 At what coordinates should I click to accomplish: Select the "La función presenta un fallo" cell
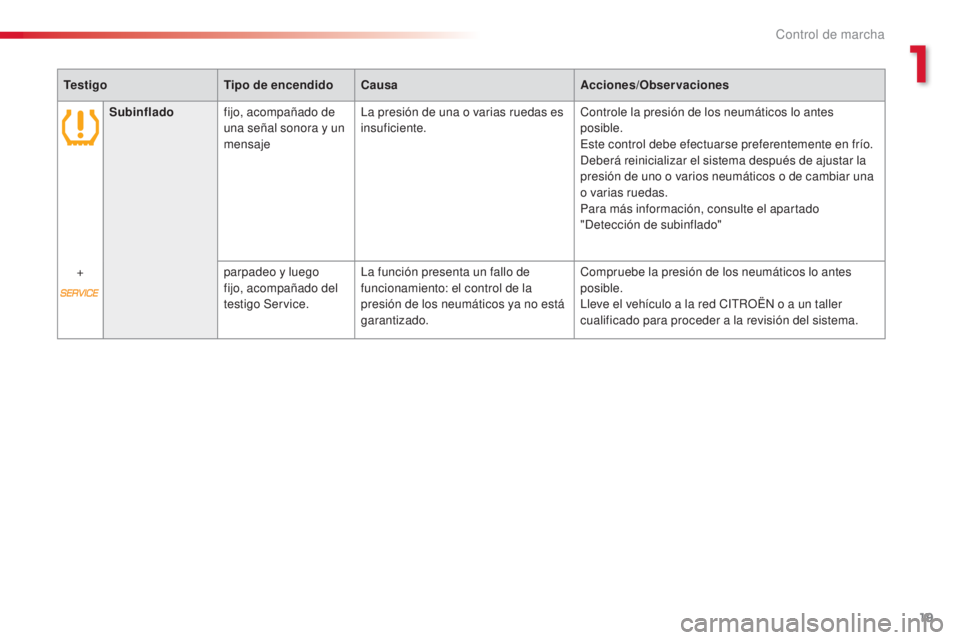point(463,296)
